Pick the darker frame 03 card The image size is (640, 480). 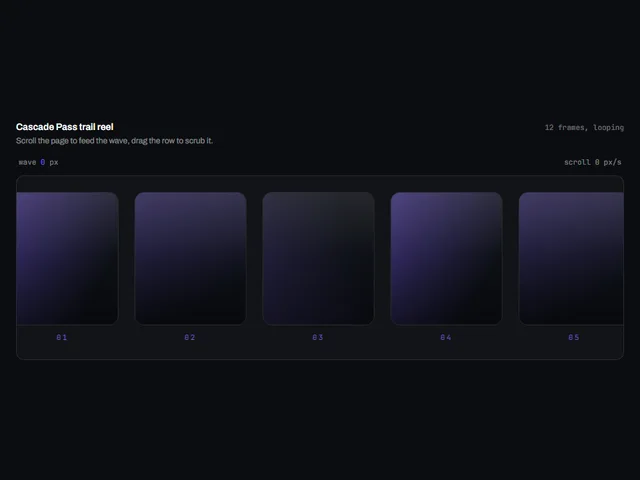(x=318, y=258)
